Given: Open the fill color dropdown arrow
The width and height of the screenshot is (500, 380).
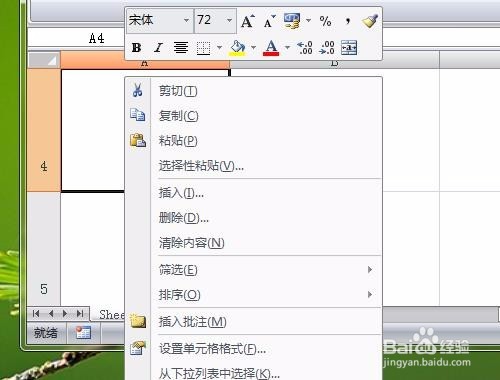Looking at the screenshot, I should (x=253, y=48).
